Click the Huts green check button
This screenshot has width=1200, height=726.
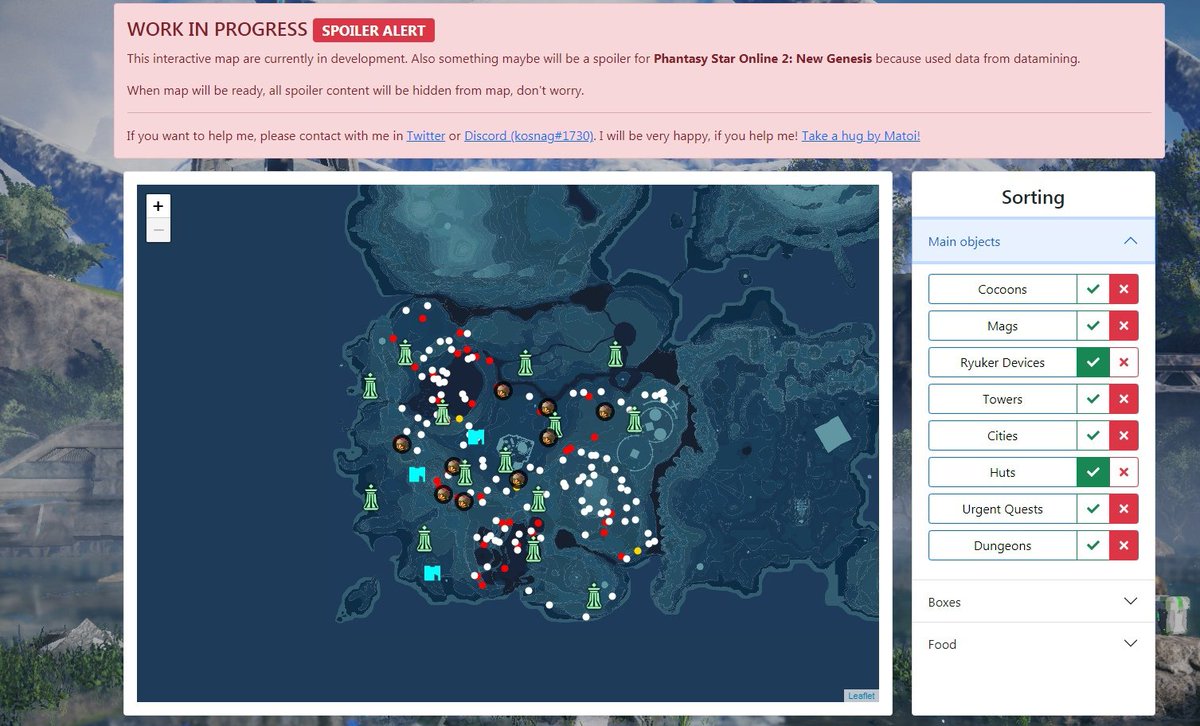pyautogui.click(x=1093, y=472)
